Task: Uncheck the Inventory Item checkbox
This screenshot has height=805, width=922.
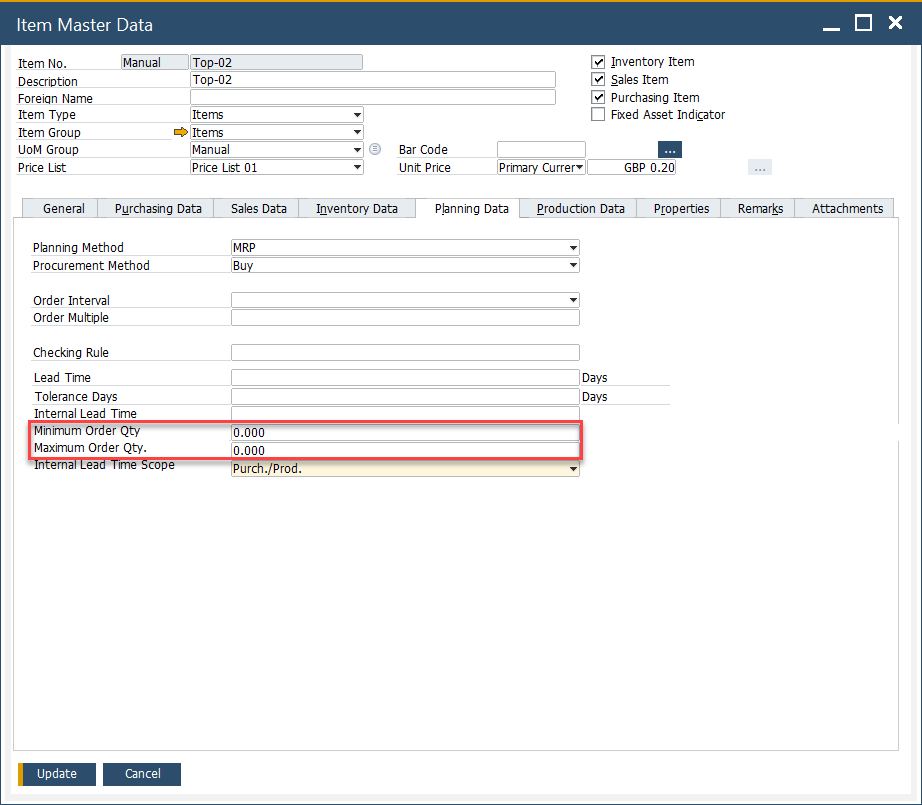Action: (x=598, y=62)
